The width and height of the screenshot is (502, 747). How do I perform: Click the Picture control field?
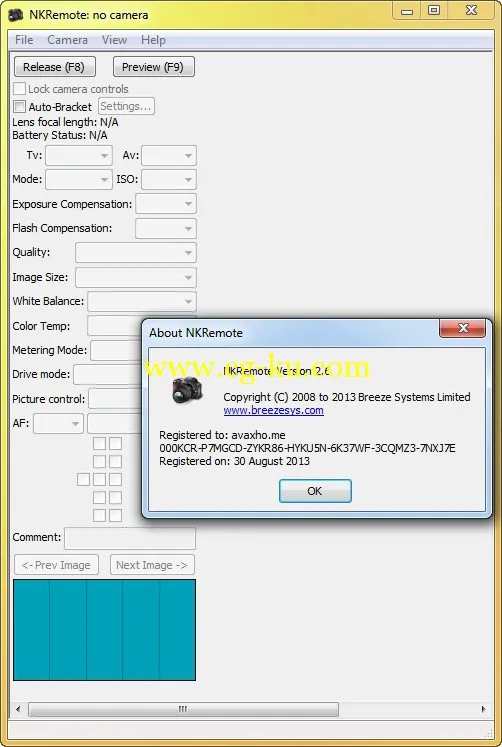click(x=115, y=399)
